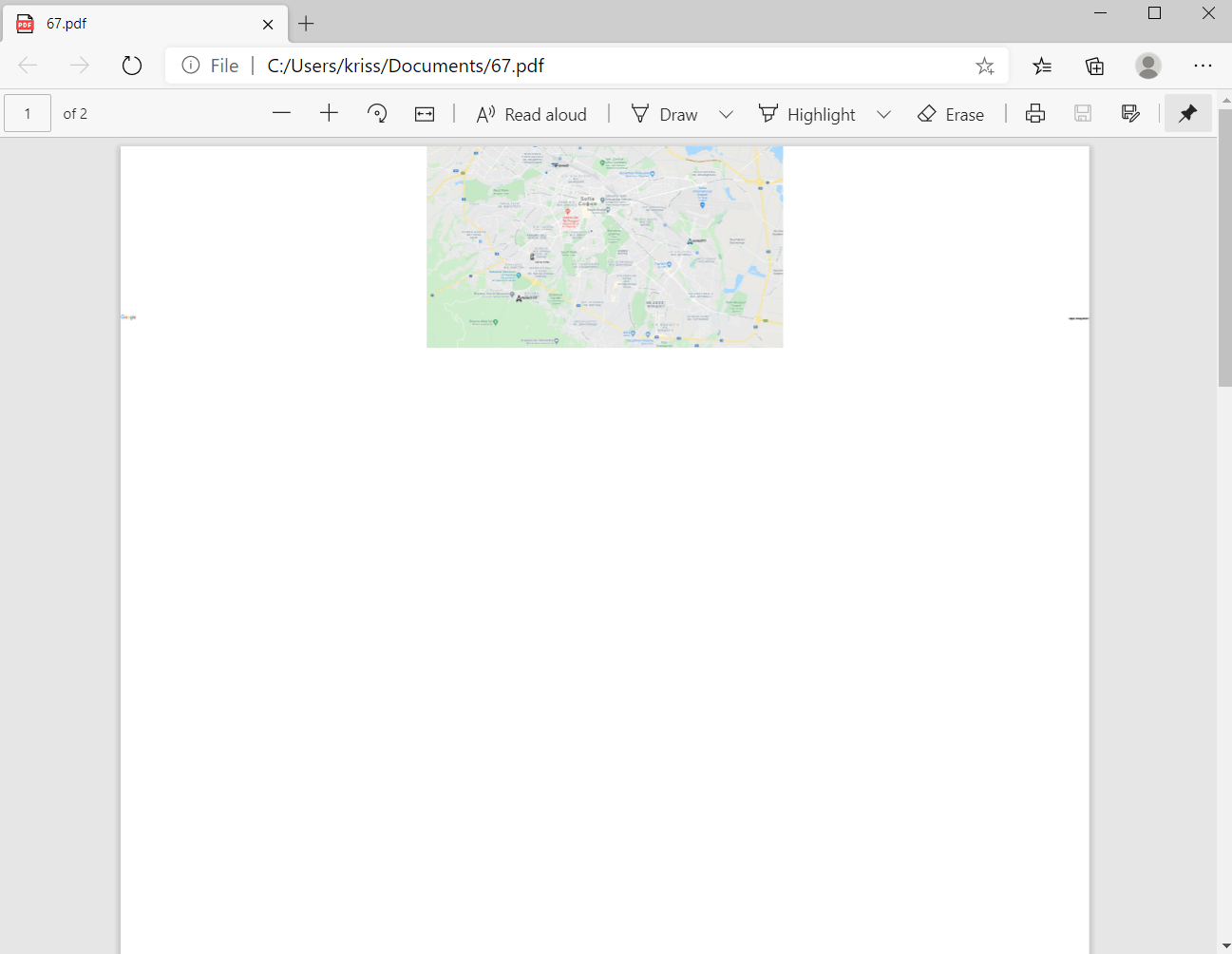Zoom out of the document
The width and height of the screenshot is (1232, 954).
(281, 113)
